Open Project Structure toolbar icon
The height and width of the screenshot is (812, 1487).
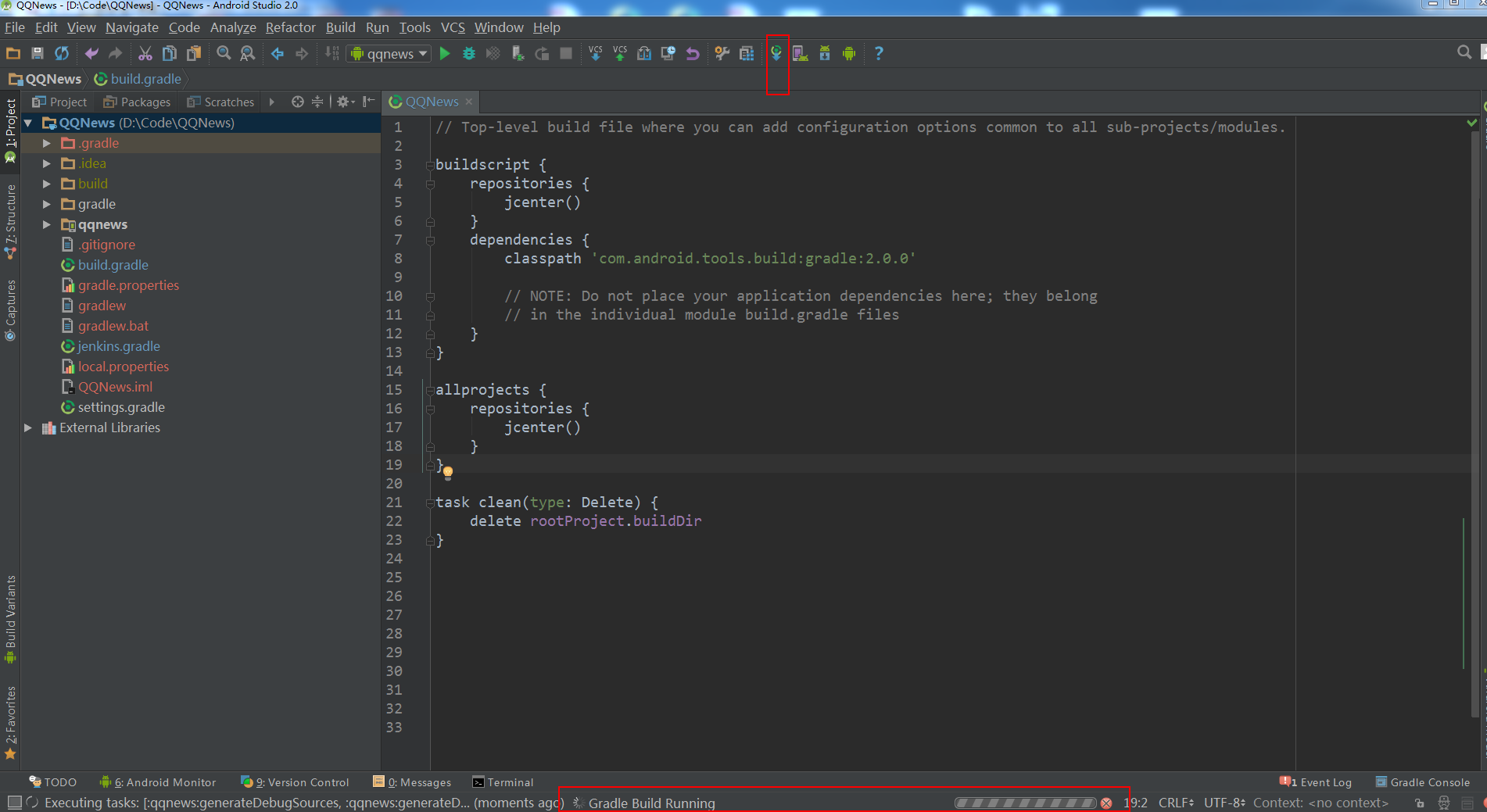[747, 53]
